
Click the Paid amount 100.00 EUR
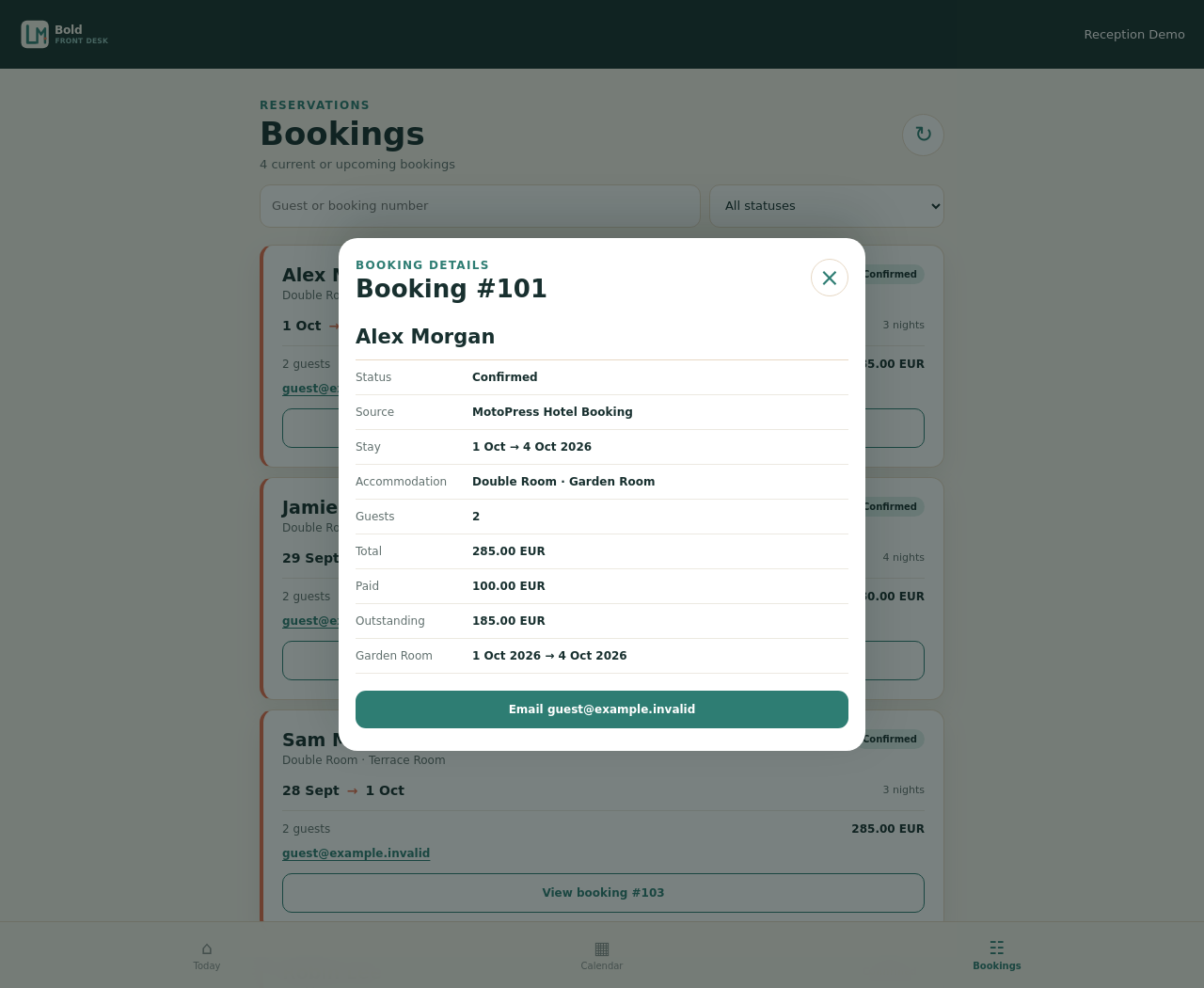[509, 586]
